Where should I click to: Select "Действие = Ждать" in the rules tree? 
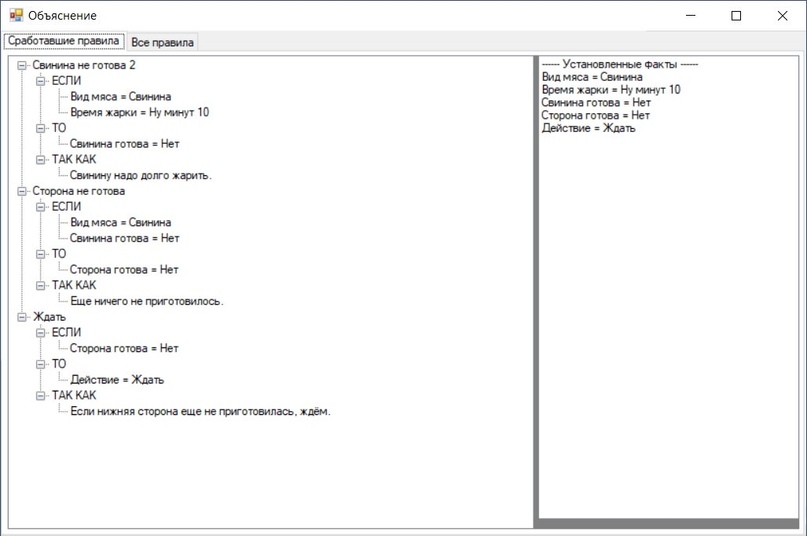click(x=117, y=380)
